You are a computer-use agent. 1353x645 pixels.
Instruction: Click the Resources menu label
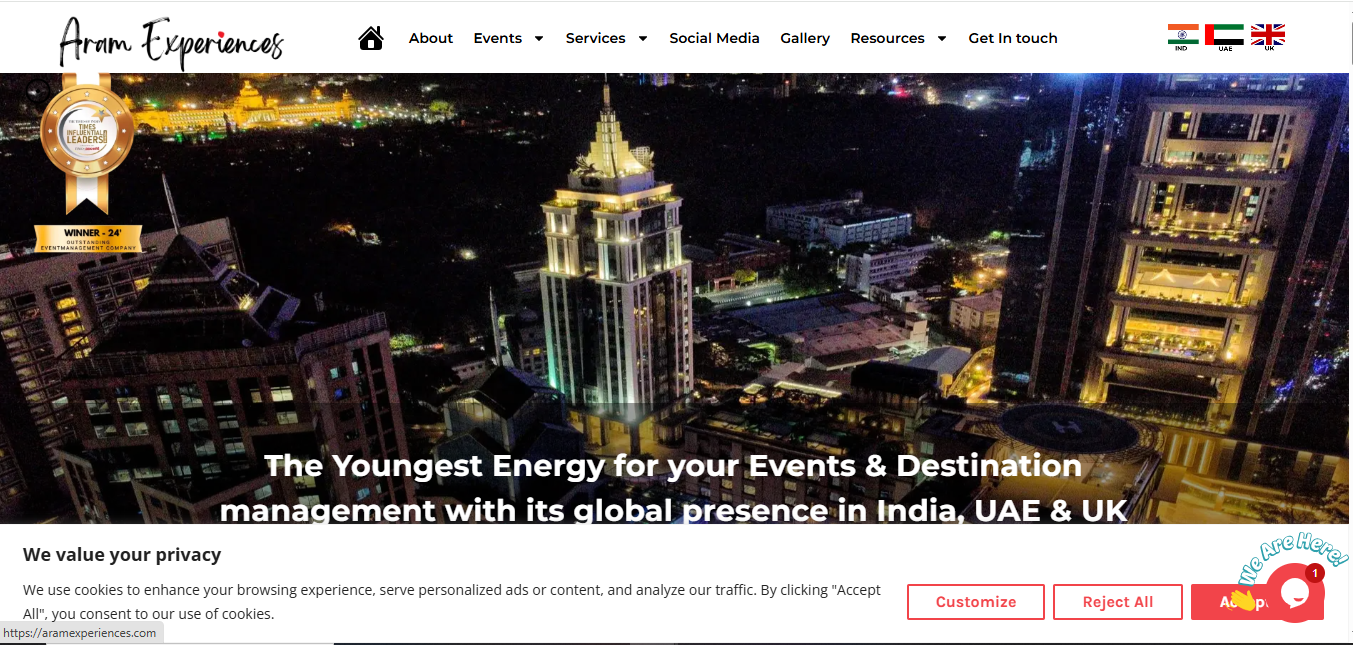(x=887, y=38)
